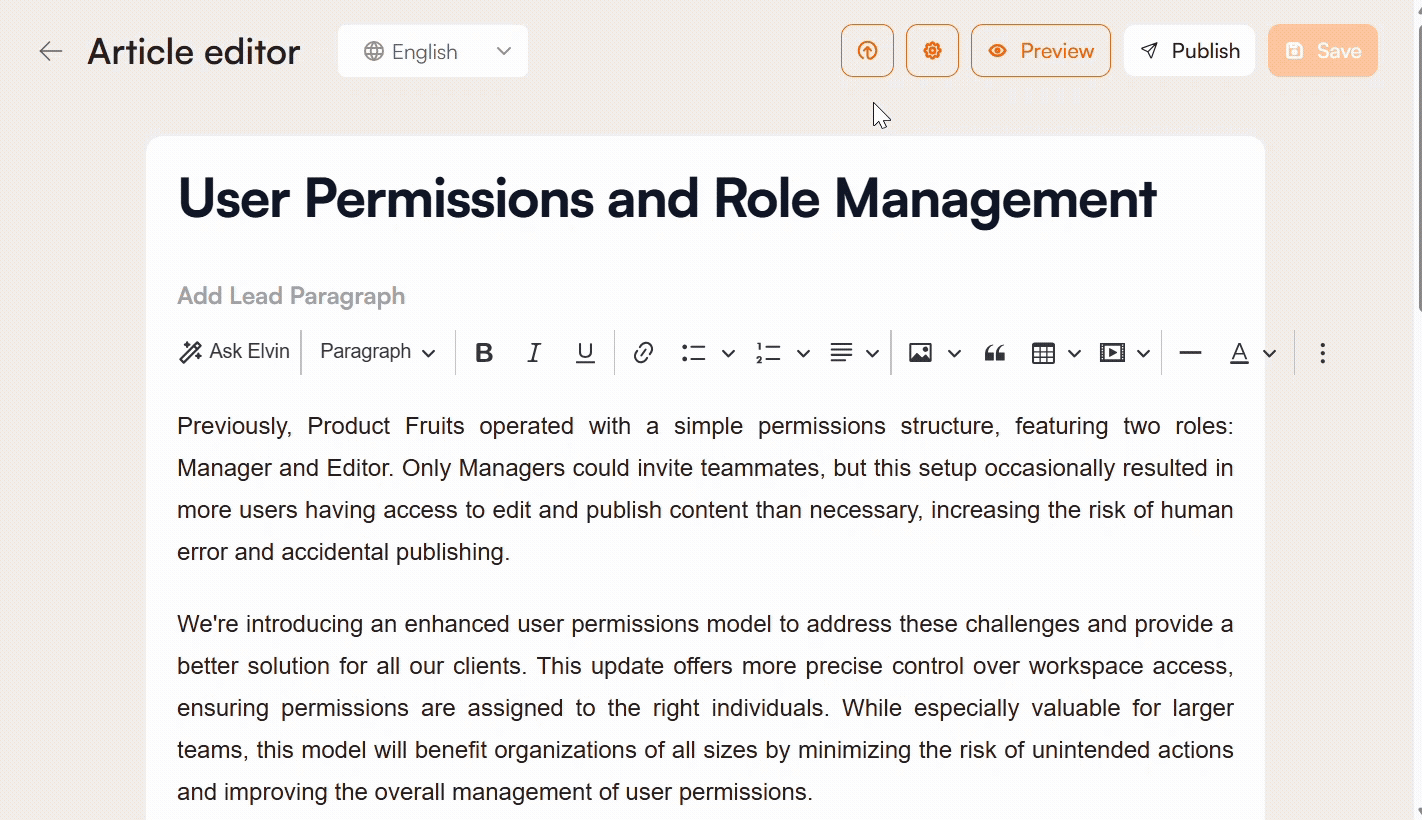
Task: Click the article title heading field
Action: 667,198
